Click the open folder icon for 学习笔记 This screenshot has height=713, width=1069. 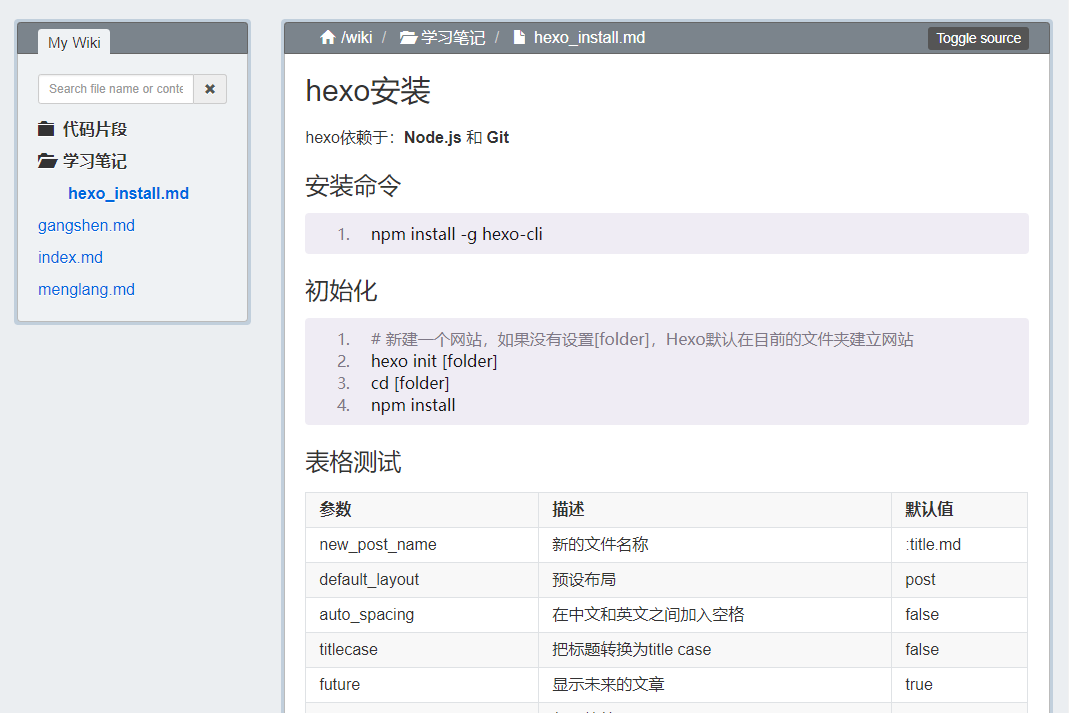[47, 161]
